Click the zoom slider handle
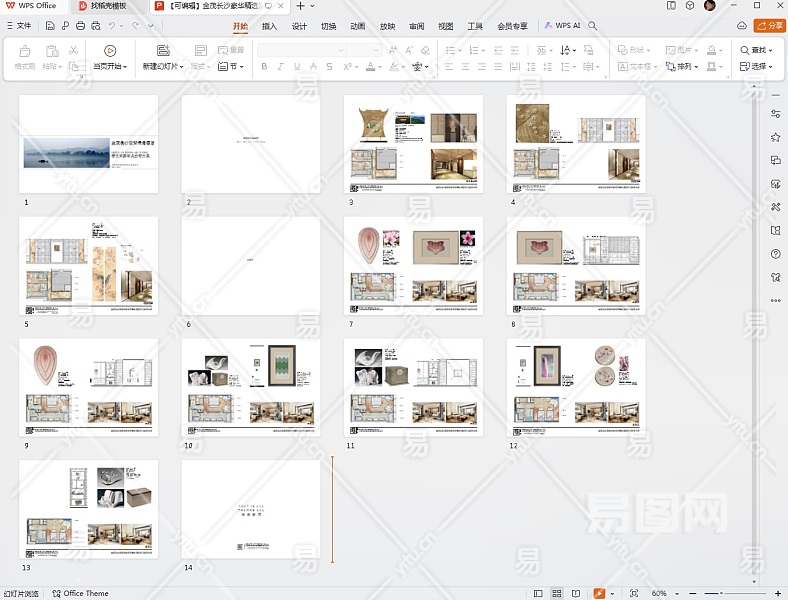 tap(722, 593)
